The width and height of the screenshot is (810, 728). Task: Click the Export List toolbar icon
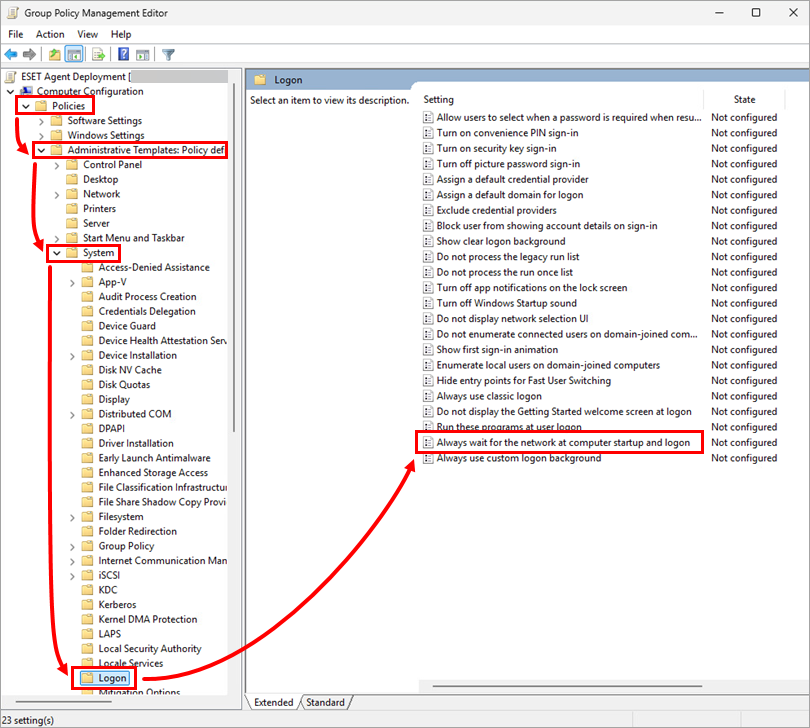[99, 54]
